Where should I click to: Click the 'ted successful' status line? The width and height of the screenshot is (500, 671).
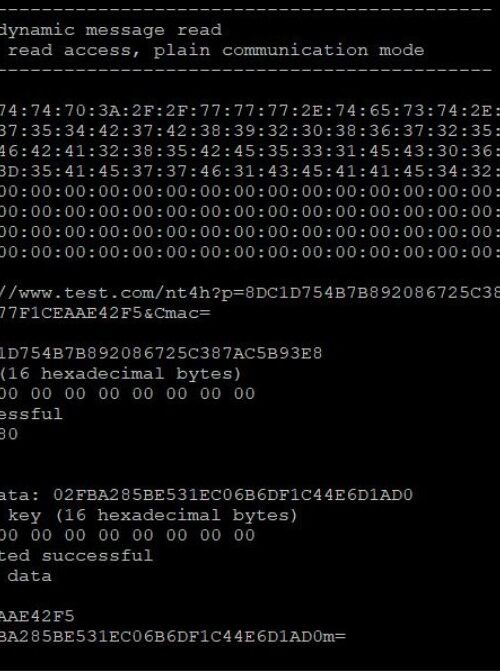click(76, 555)
